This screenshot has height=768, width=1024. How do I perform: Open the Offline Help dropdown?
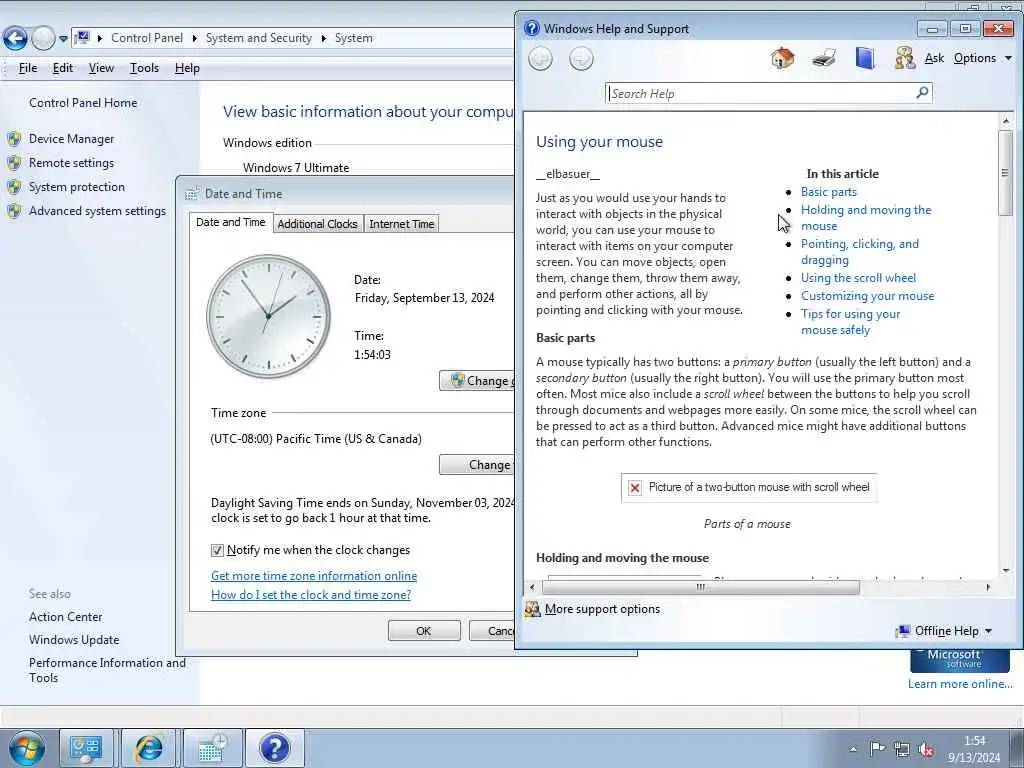(944, 631)
